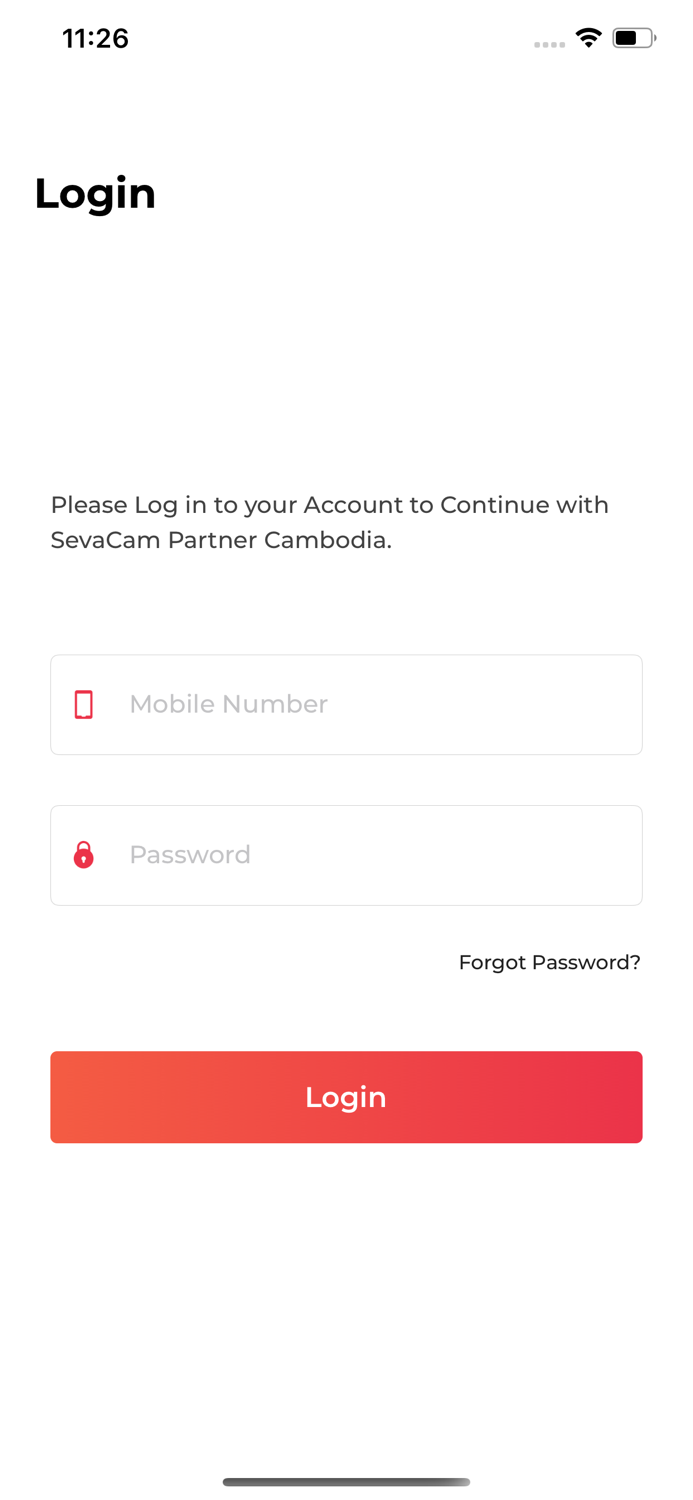Click the lock body inside the Password field icon
The height and width of the screenshot is (1500, 693).
point(83,860)
